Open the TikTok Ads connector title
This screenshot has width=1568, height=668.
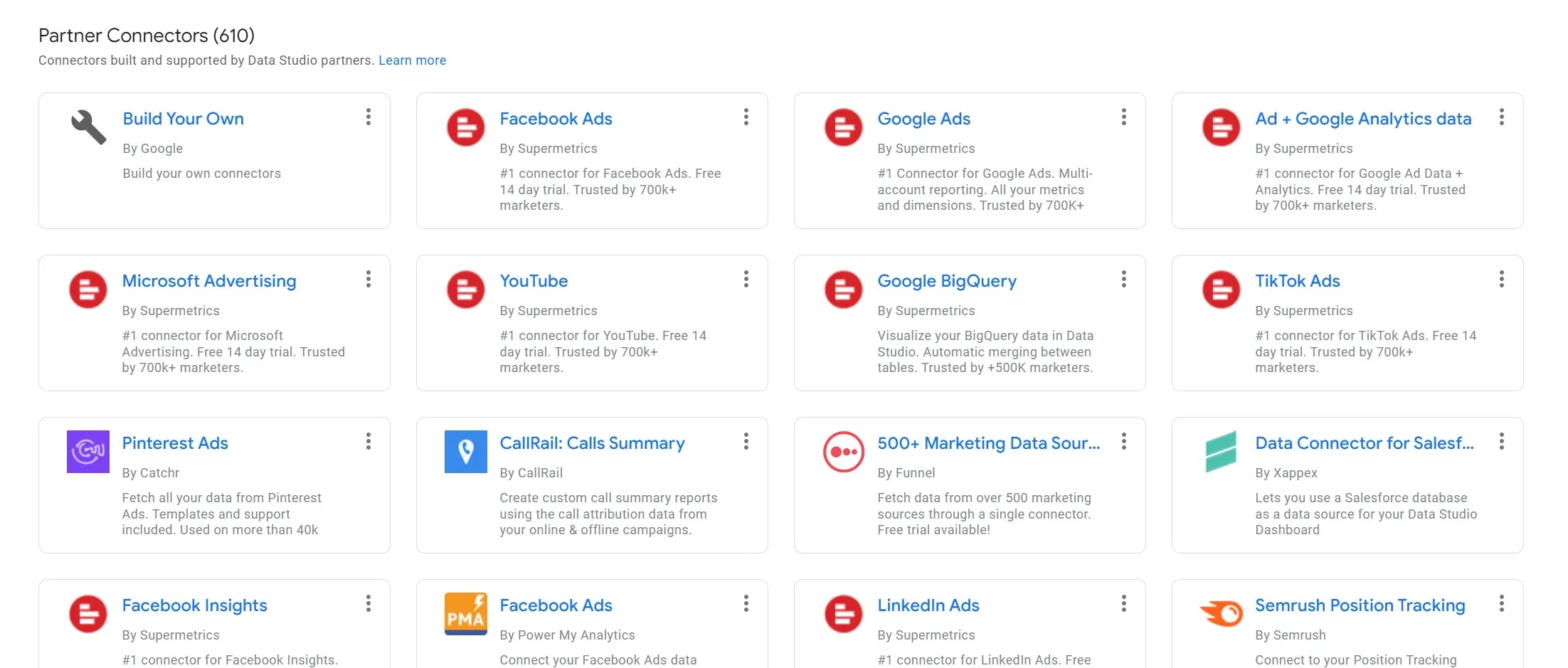coord(1298,281)
